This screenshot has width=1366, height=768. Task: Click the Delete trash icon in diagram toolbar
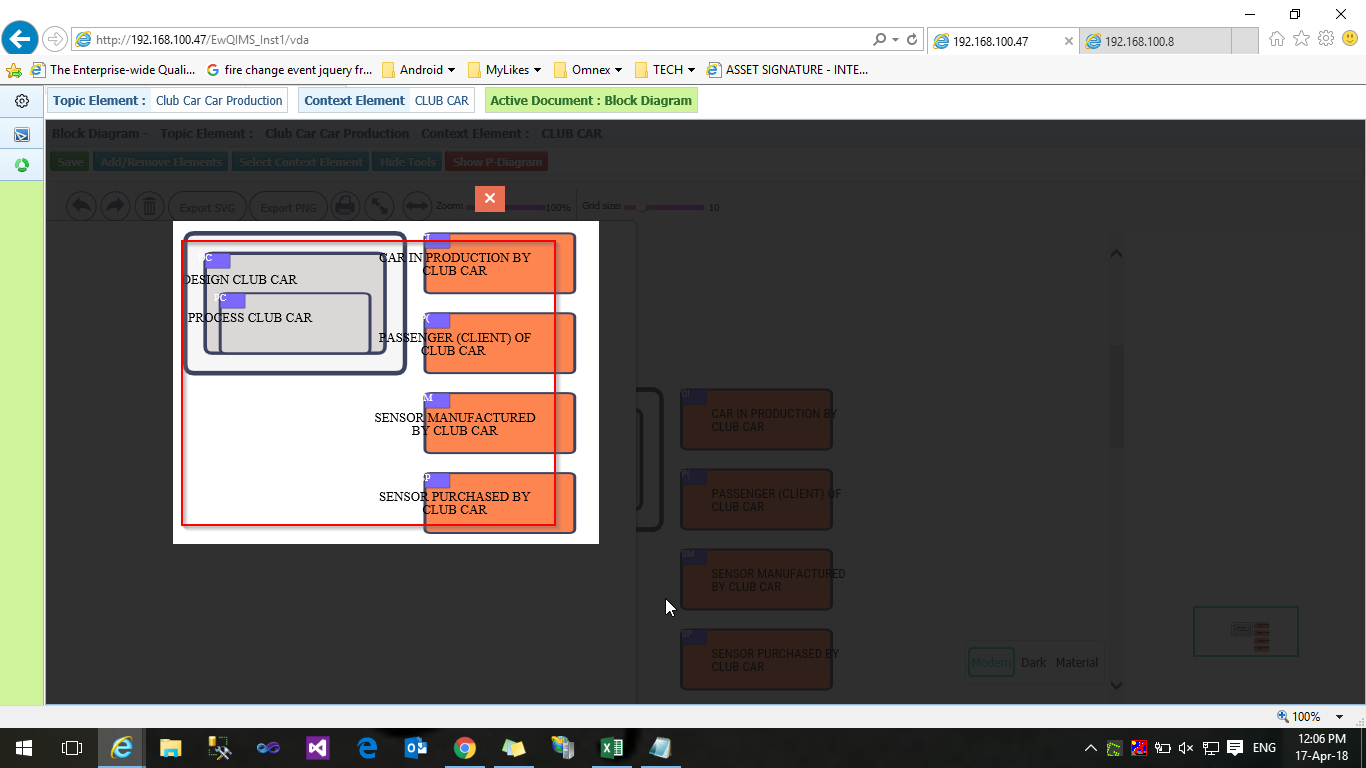pyautogui.click(x=149, y=206)
